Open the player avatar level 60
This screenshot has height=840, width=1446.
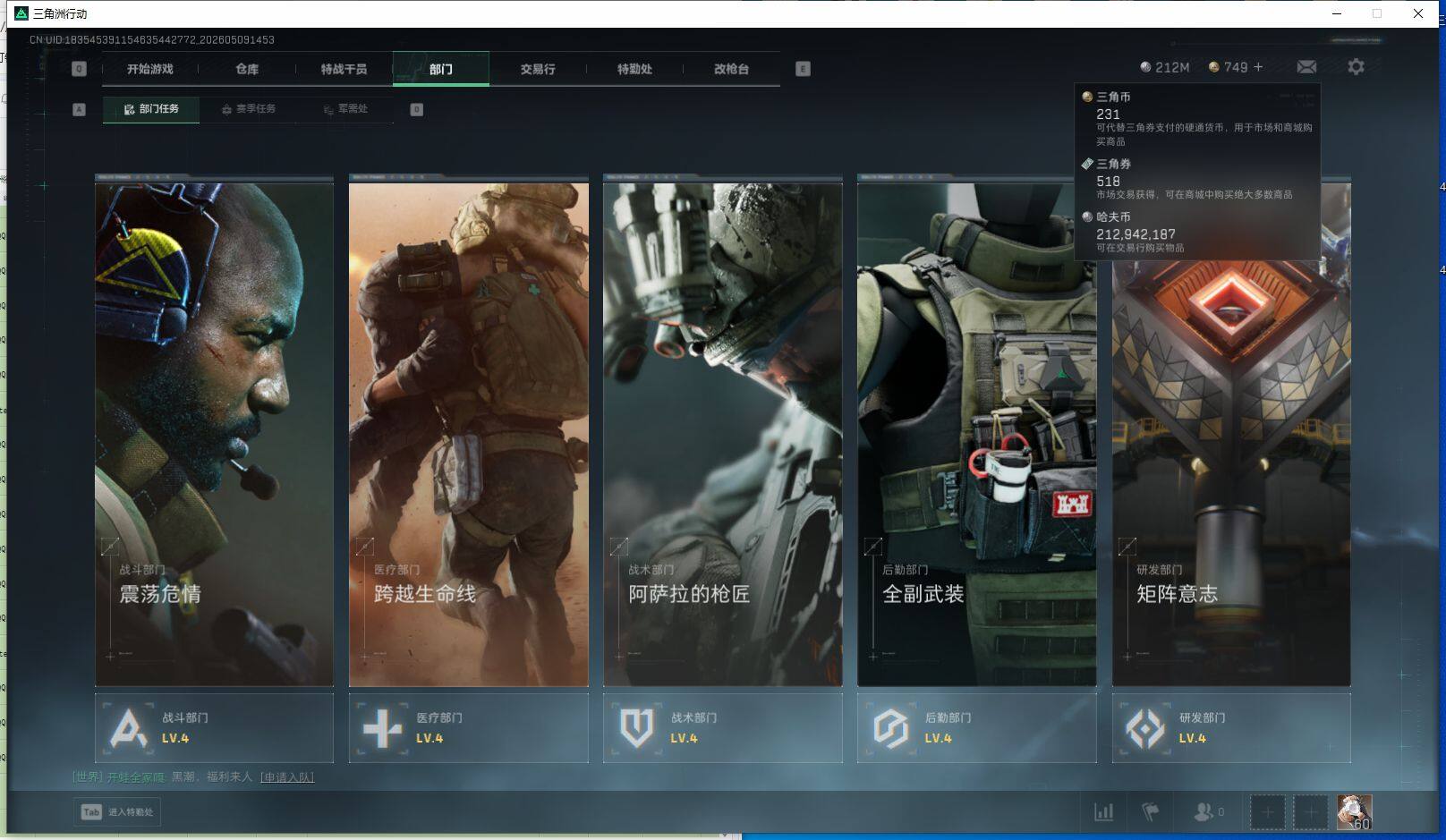[x=1354, y=812]
